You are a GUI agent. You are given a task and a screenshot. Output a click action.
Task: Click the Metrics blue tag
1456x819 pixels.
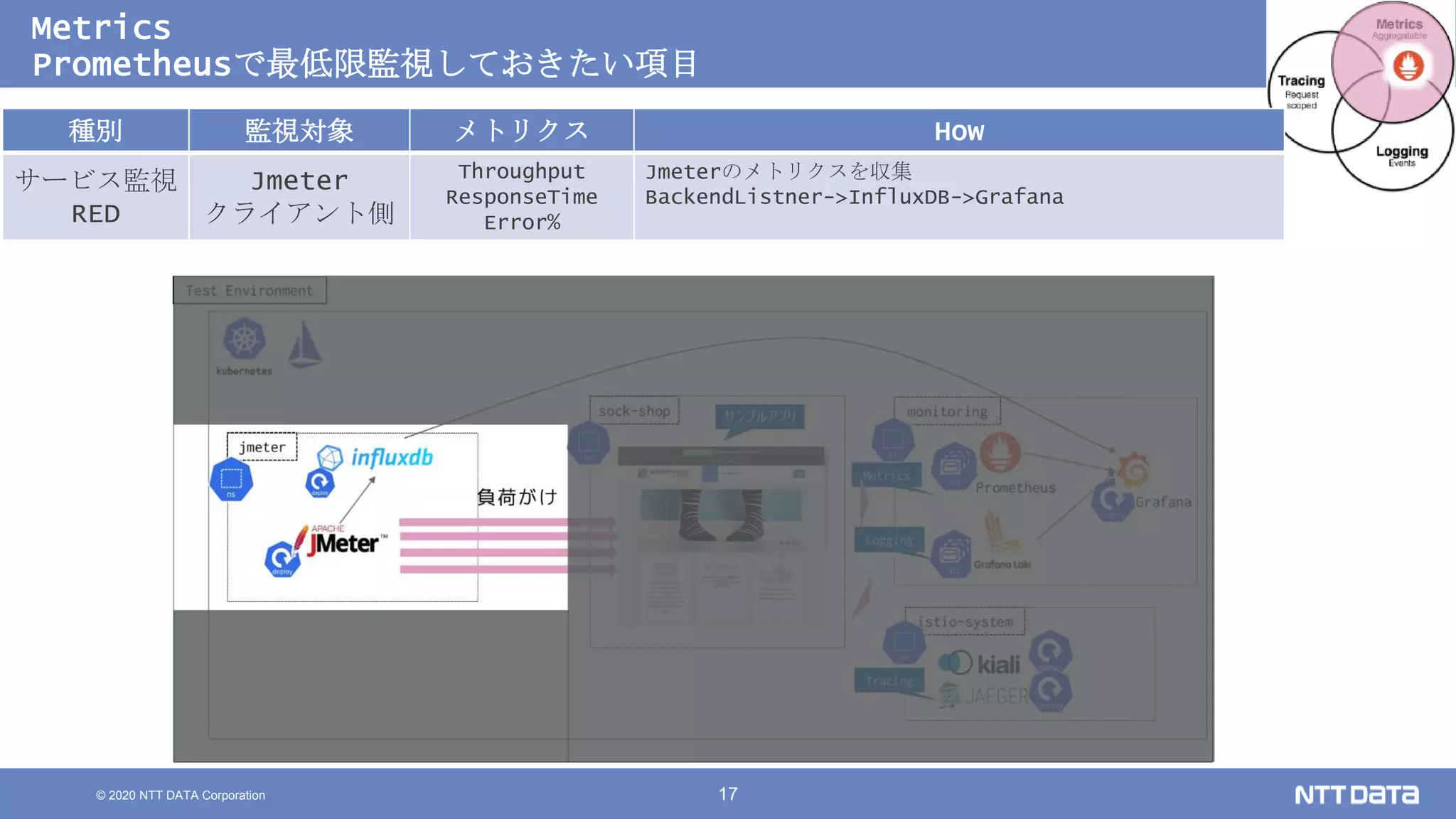887,476
